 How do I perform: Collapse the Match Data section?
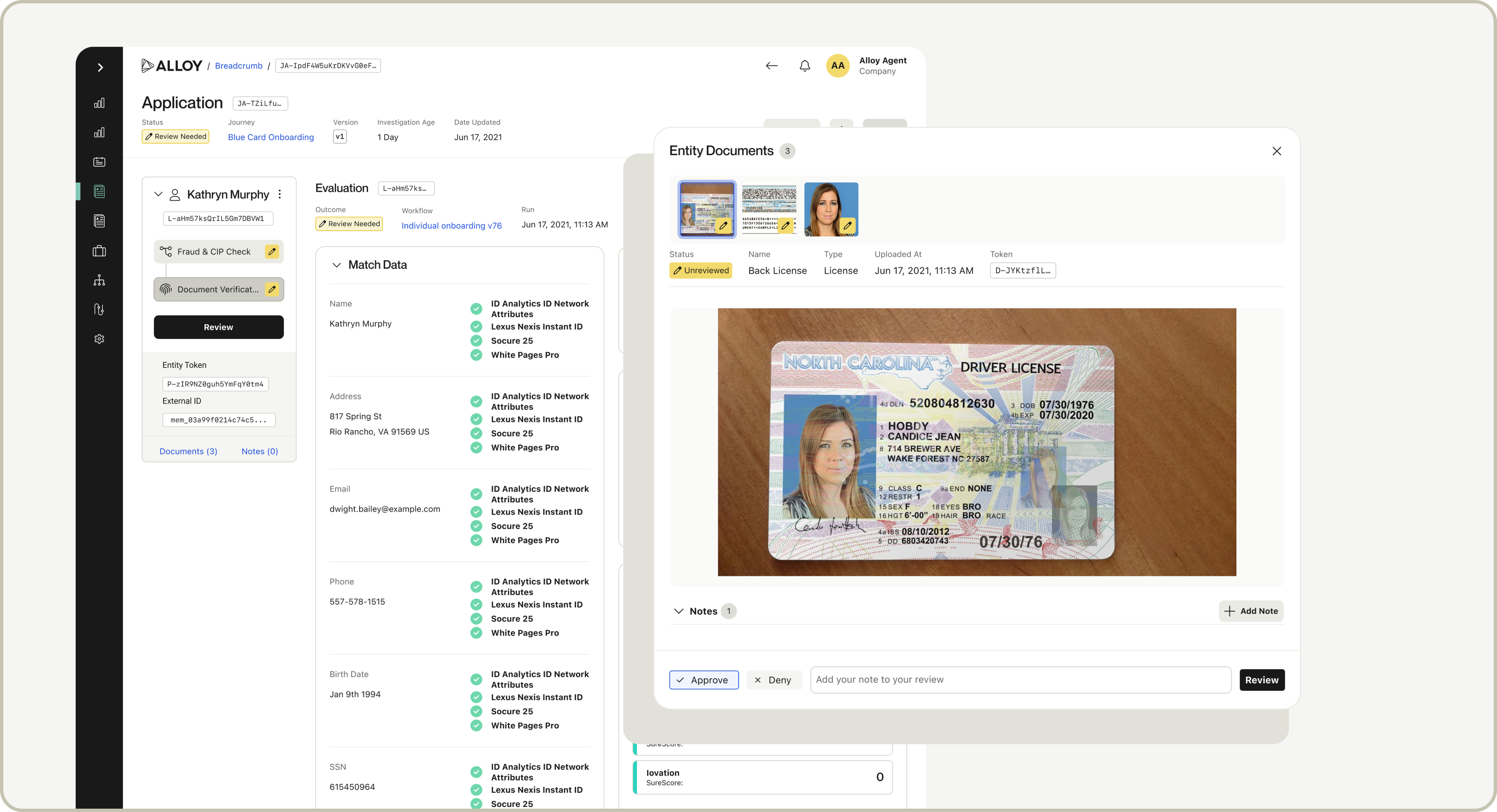[336, 265]
